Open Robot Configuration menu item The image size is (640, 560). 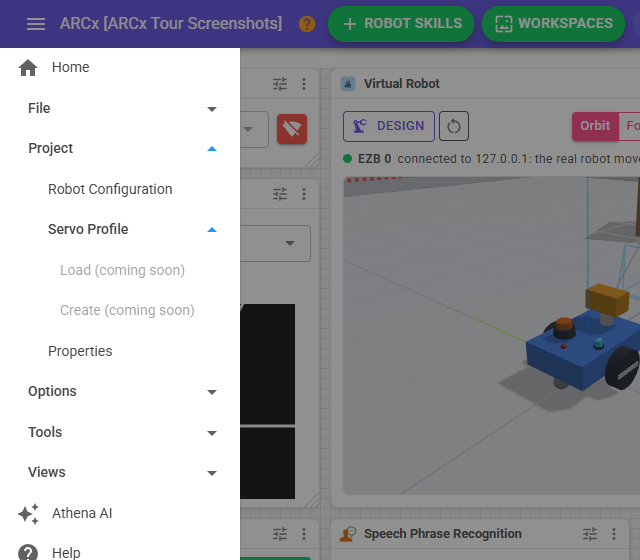110,189
